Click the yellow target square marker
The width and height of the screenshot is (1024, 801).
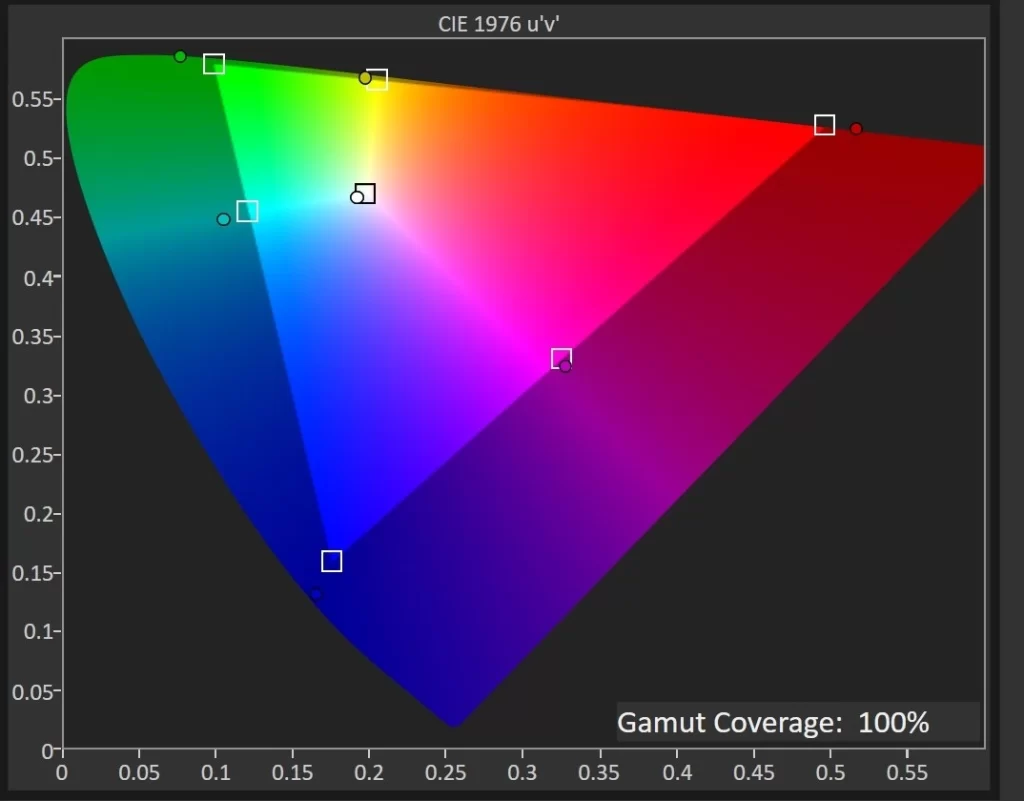pos(377,80)
